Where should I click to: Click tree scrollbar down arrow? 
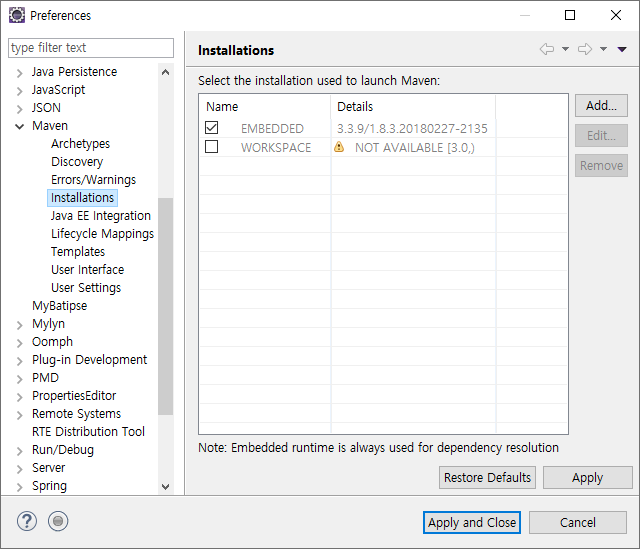click(165, 487)
